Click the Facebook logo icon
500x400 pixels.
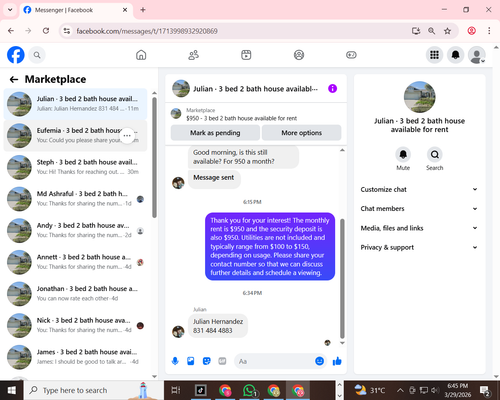[x=16, y=55]
